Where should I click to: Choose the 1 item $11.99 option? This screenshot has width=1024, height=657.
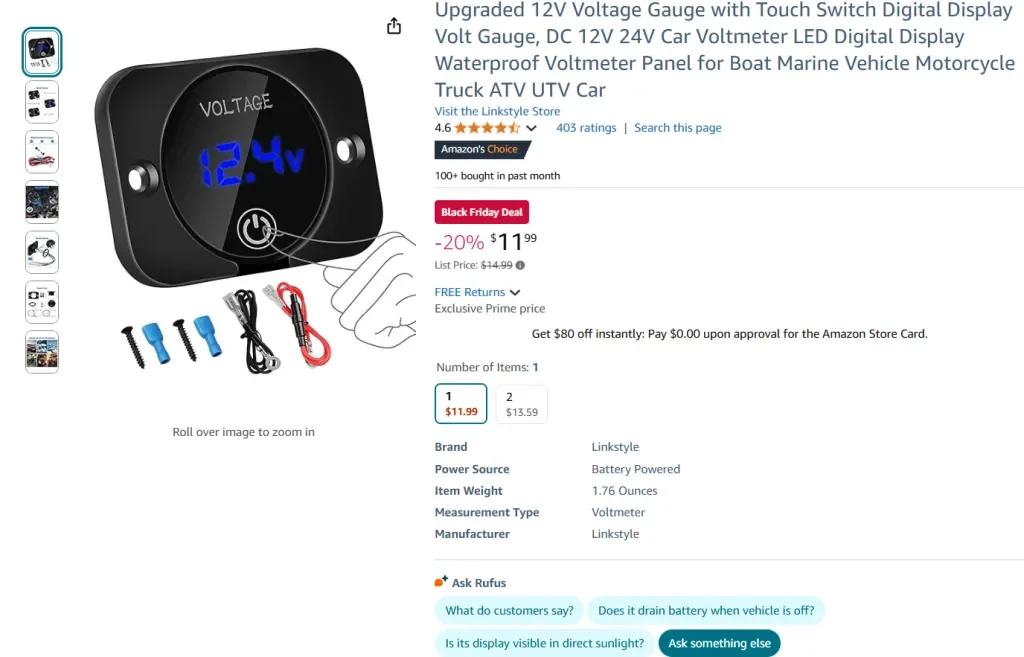[461, 404]
